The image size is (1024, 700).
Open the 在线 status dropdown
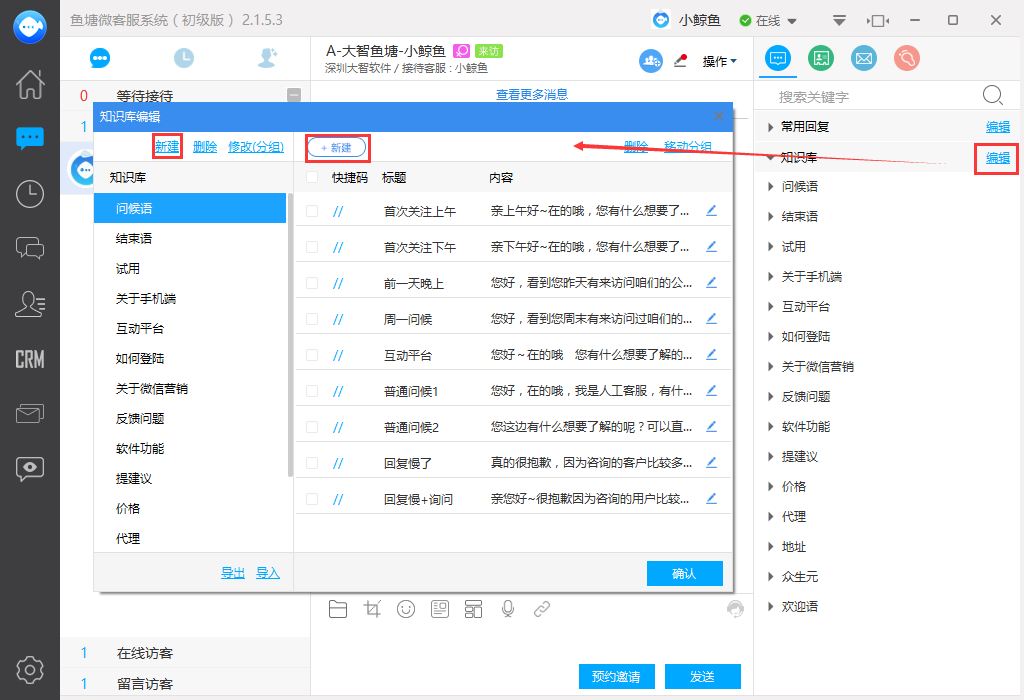tap(769, 20)
